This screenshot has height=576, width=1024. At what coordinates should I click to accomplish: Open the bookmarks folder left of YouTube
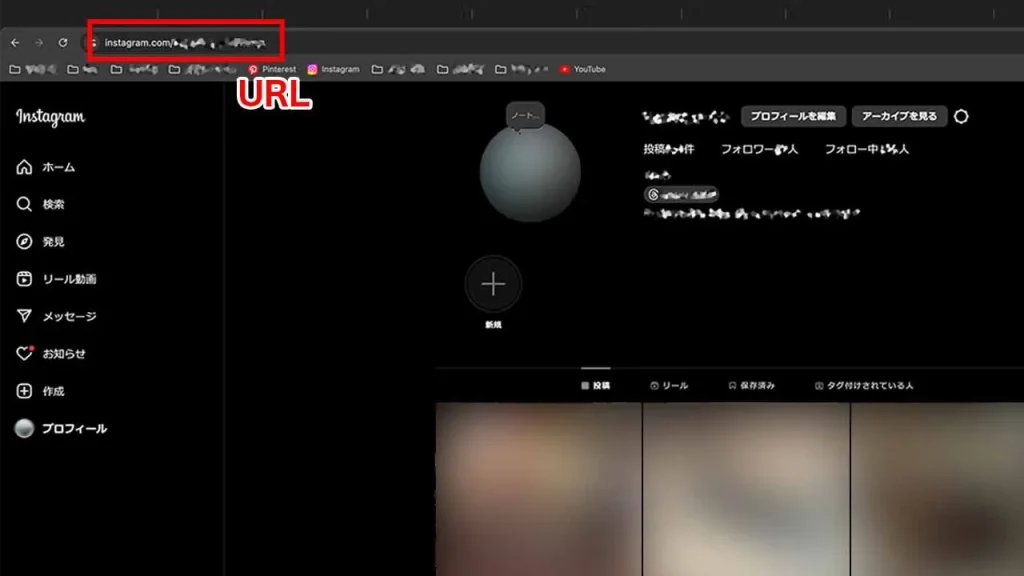[x=522, y=69]
